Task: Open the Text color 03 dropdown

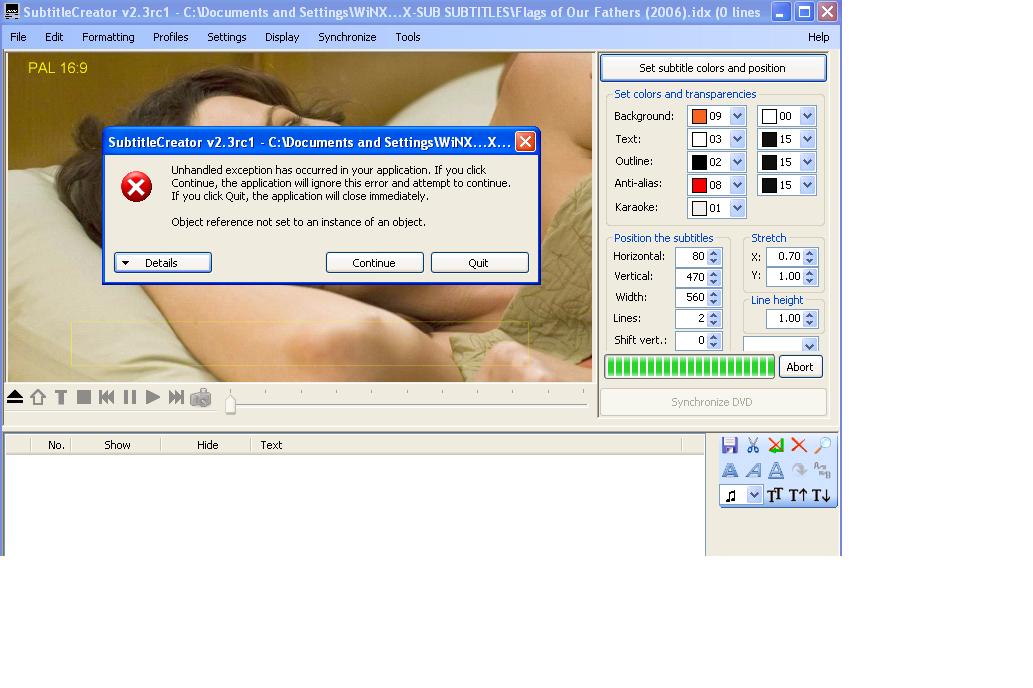Action: 737,139
